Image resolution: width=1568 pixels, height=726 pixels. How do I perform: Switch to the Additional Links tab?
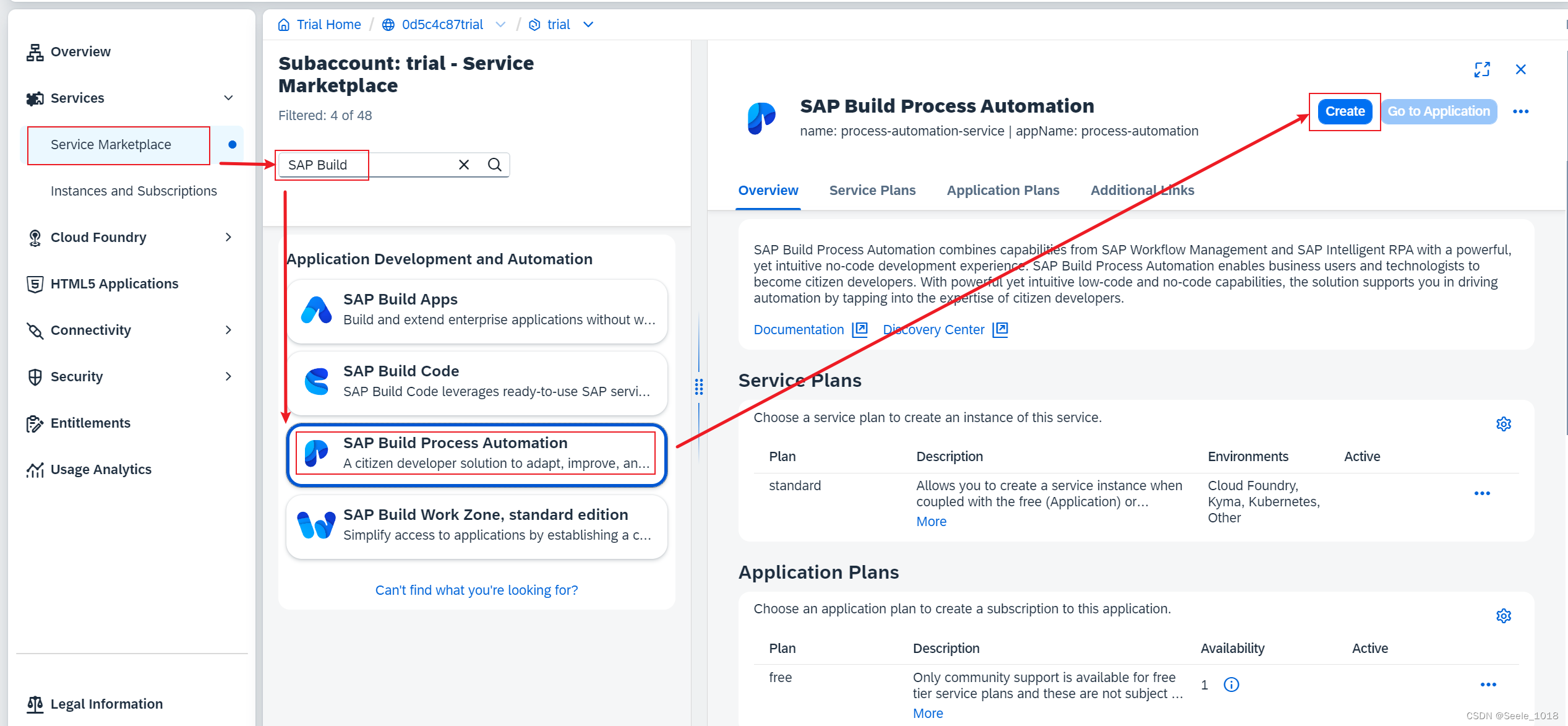tap(1142, 191)
